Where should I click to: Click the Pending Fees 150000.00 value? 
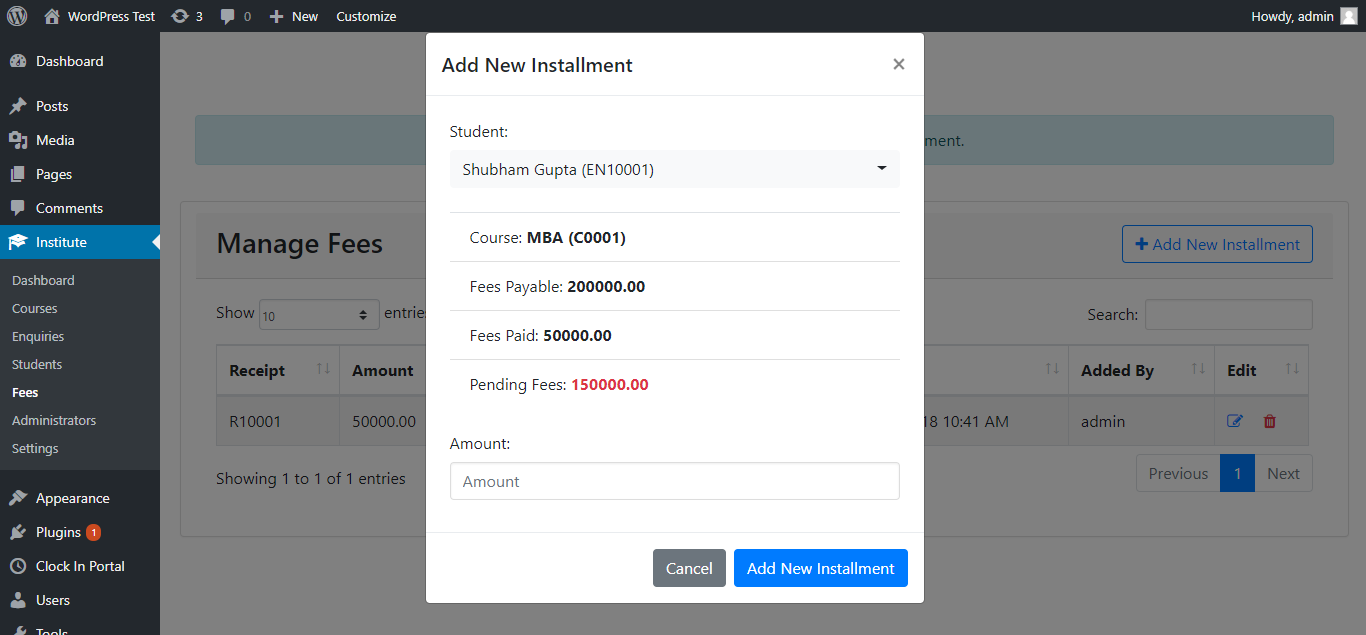610,384
